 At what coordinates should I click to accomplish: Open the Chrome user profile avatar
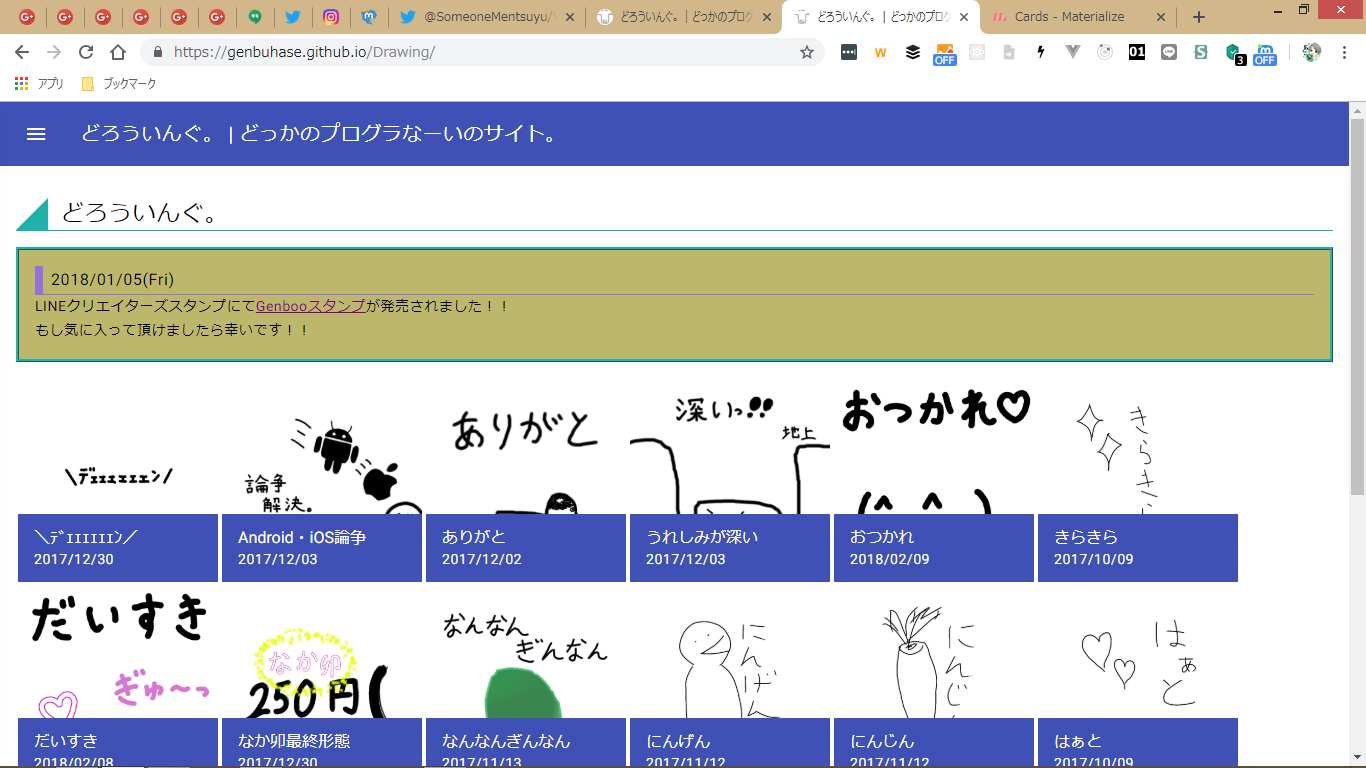(x=1312, y=52)
